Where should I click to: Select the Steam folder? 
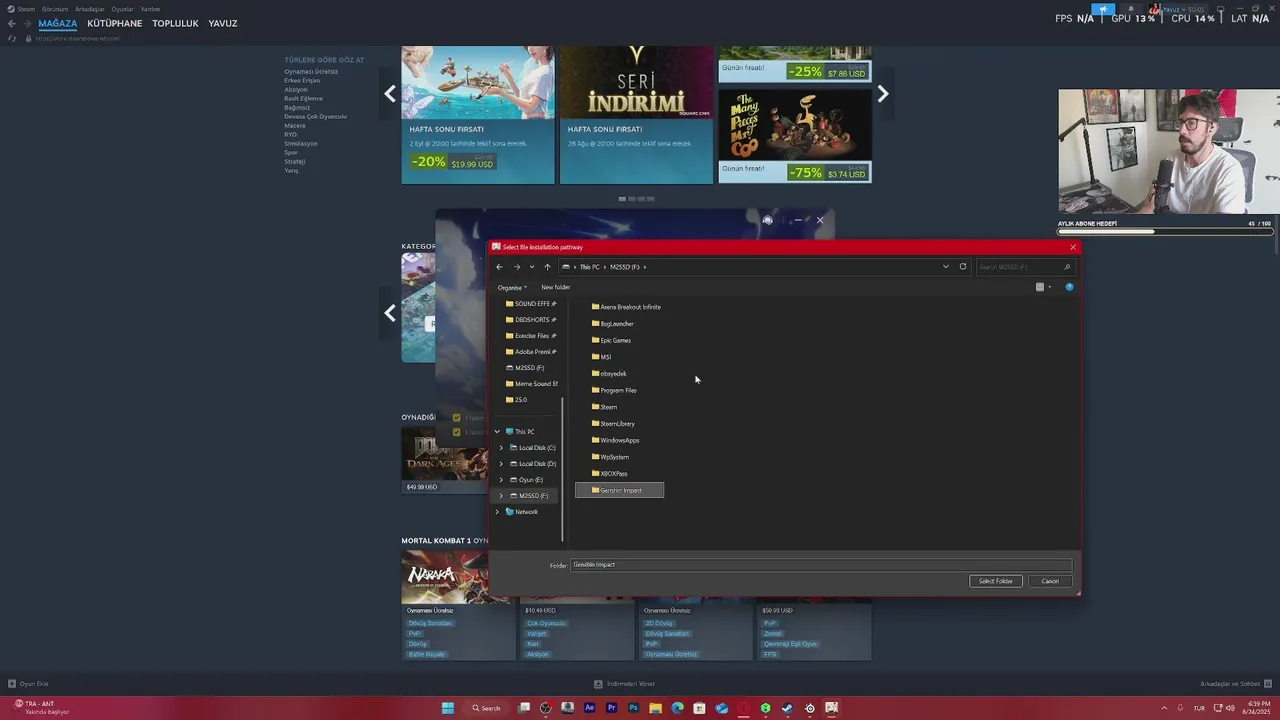[x=604, y=407]
